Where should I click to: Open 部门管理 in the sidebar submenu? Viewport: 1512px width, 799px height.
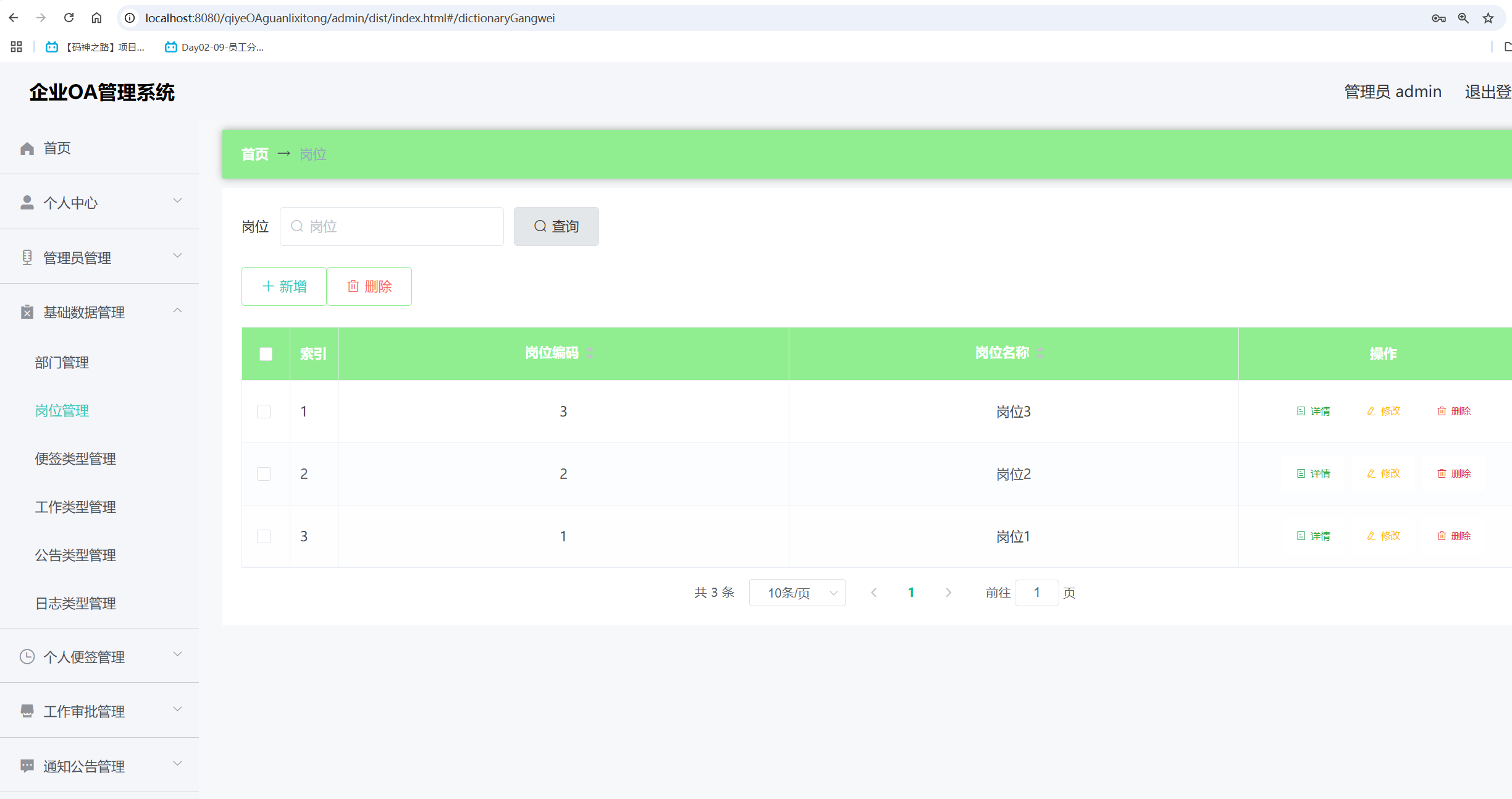[62, 362]
